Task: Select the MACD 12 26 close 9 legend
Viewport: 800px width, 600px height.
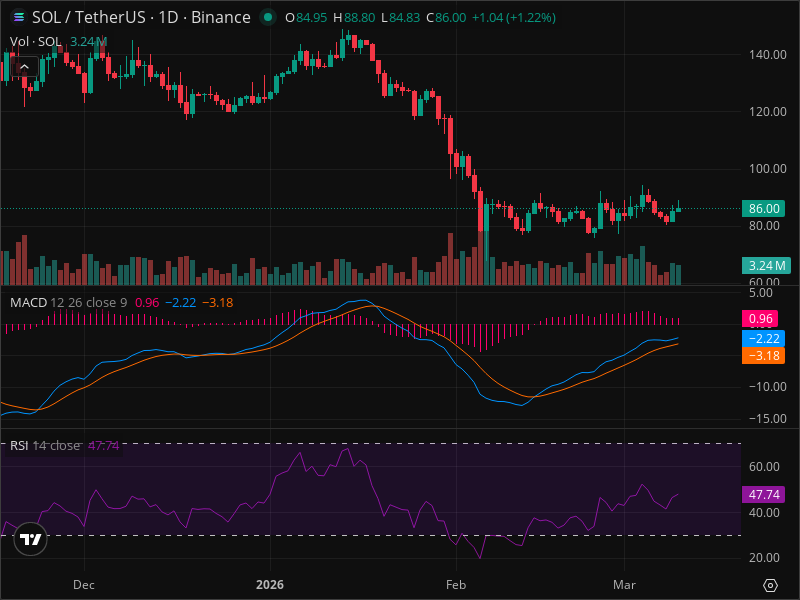Action: click(68, 303)
